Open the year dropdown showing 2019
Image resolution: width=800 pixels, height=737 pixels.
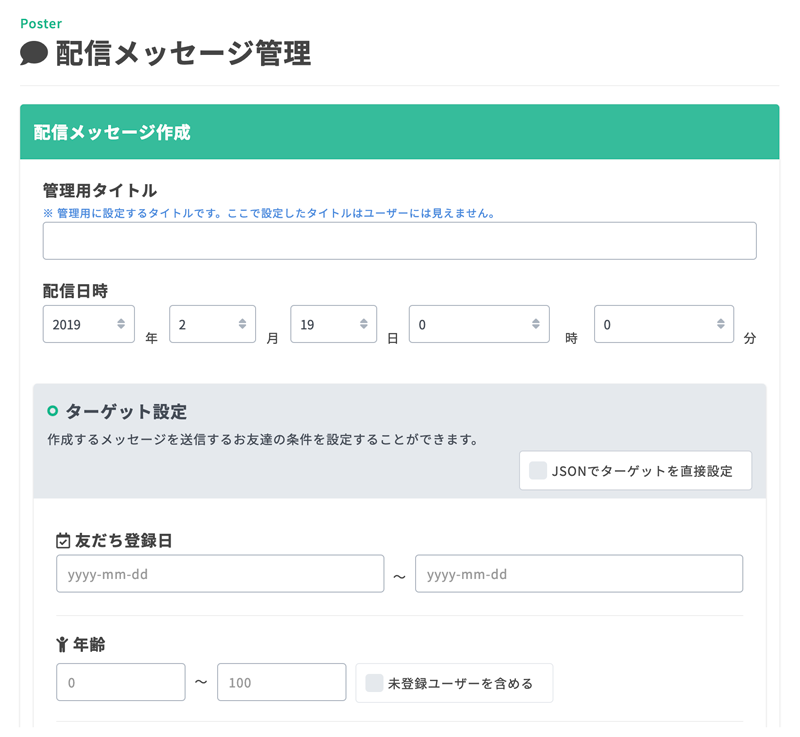pyautogui.click(x=89, y=324)
